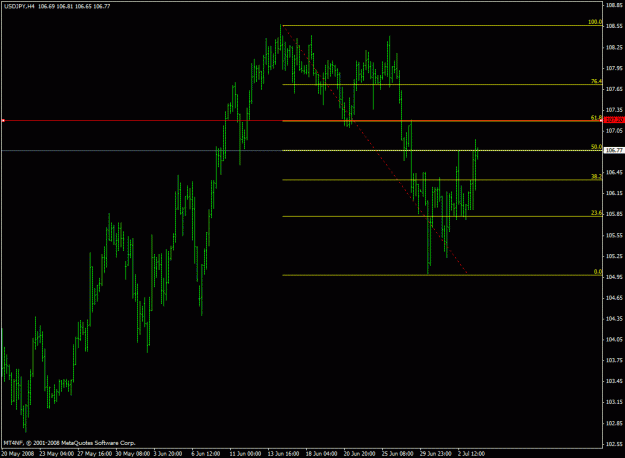Click the 3 Jun 20:00 time label
Screen dimensions: 625x458
pyautogui.click(x=168, y=454)
